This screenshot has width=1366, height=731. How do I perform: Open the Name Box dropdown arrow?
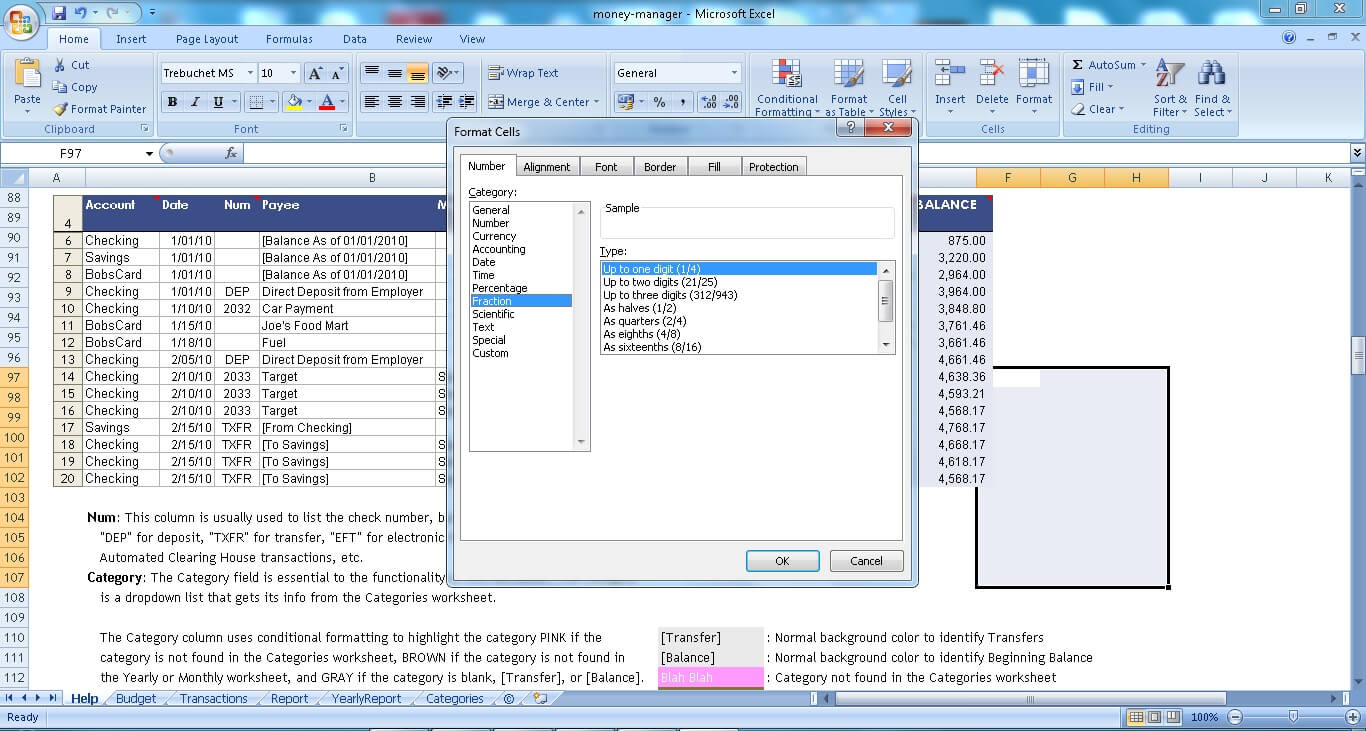click(x=150, y=154)
